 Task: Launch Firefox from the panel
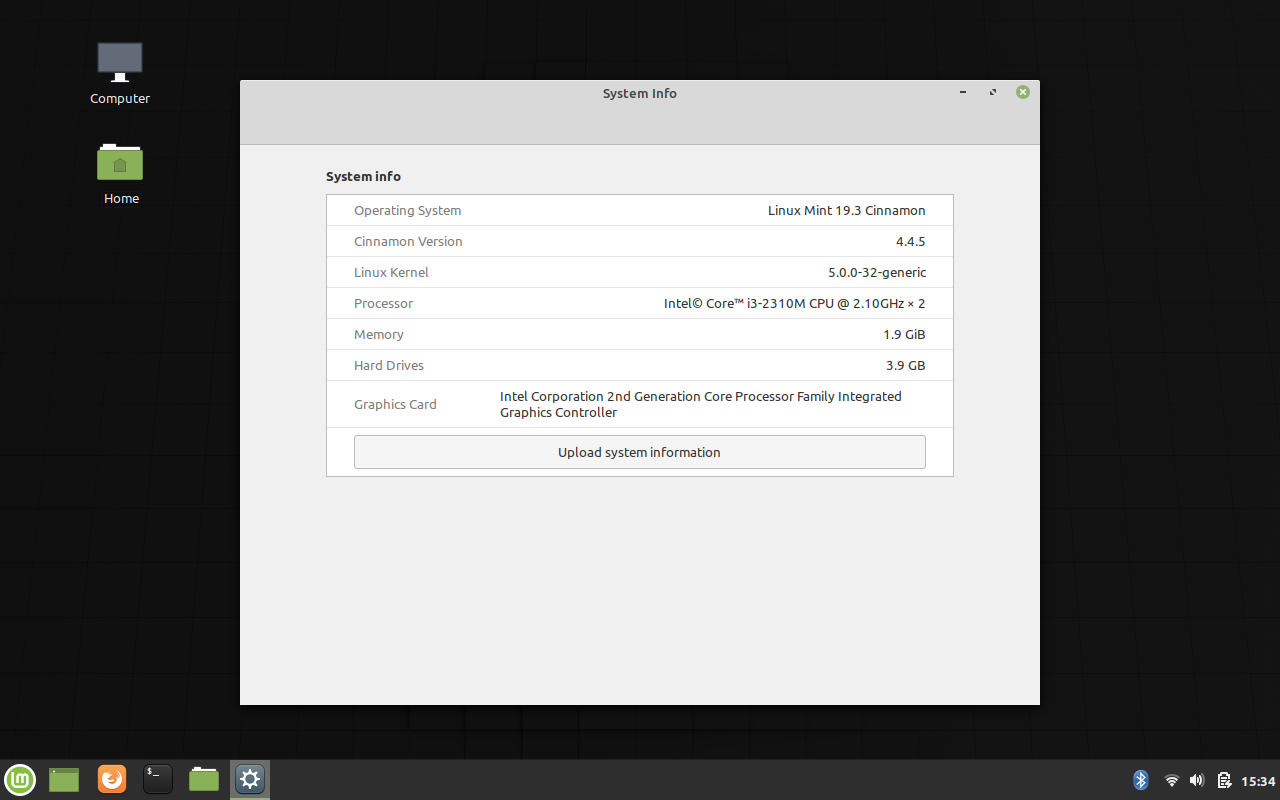click(x=112, y=779)
